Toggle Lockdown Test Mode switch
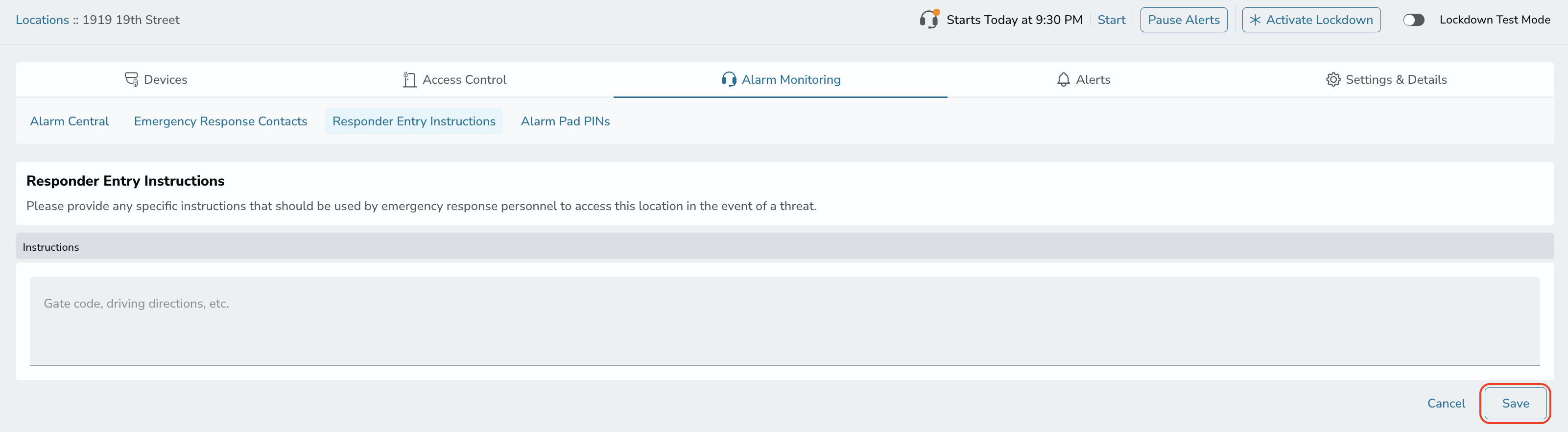Viewport: 1568px width, 432px height. [x=1414, y=20]
